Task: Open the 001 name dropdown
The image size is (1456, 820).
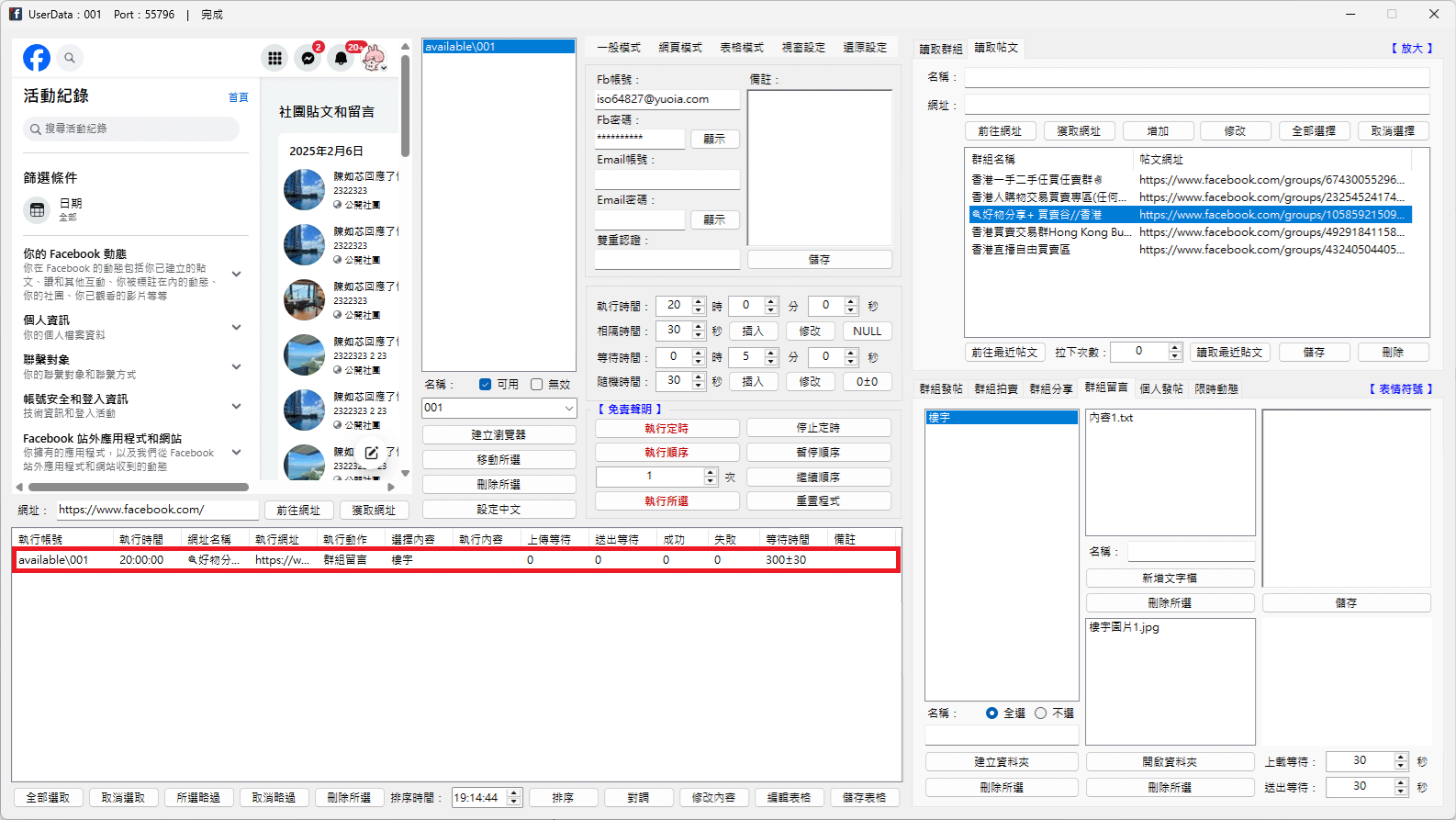Action: click(568, 408)
